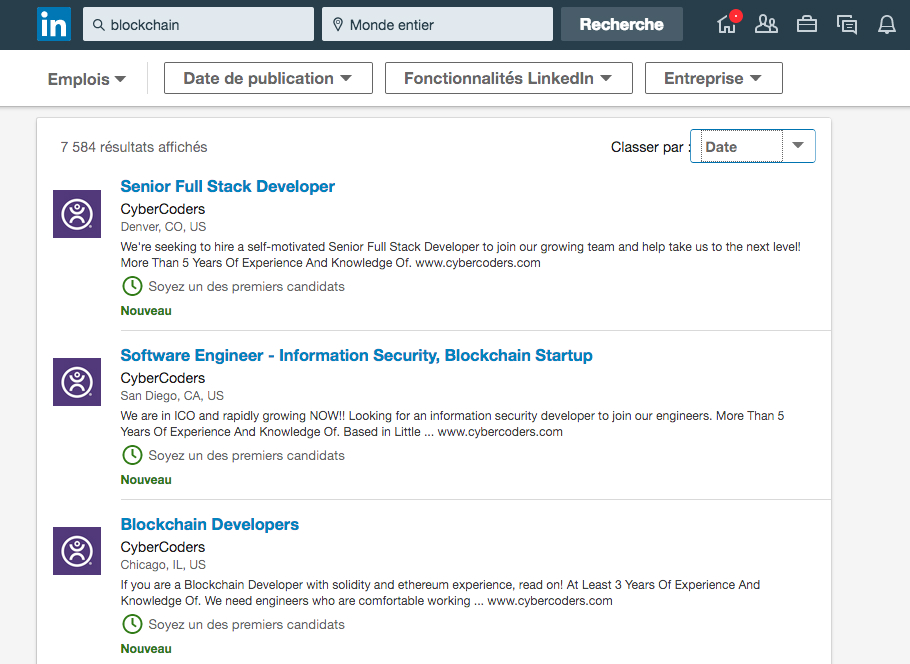Image resolution: width=910 pixels, height=664 pixels.
Task: Open the My Network people icon
Action: (x=766, y=24)
